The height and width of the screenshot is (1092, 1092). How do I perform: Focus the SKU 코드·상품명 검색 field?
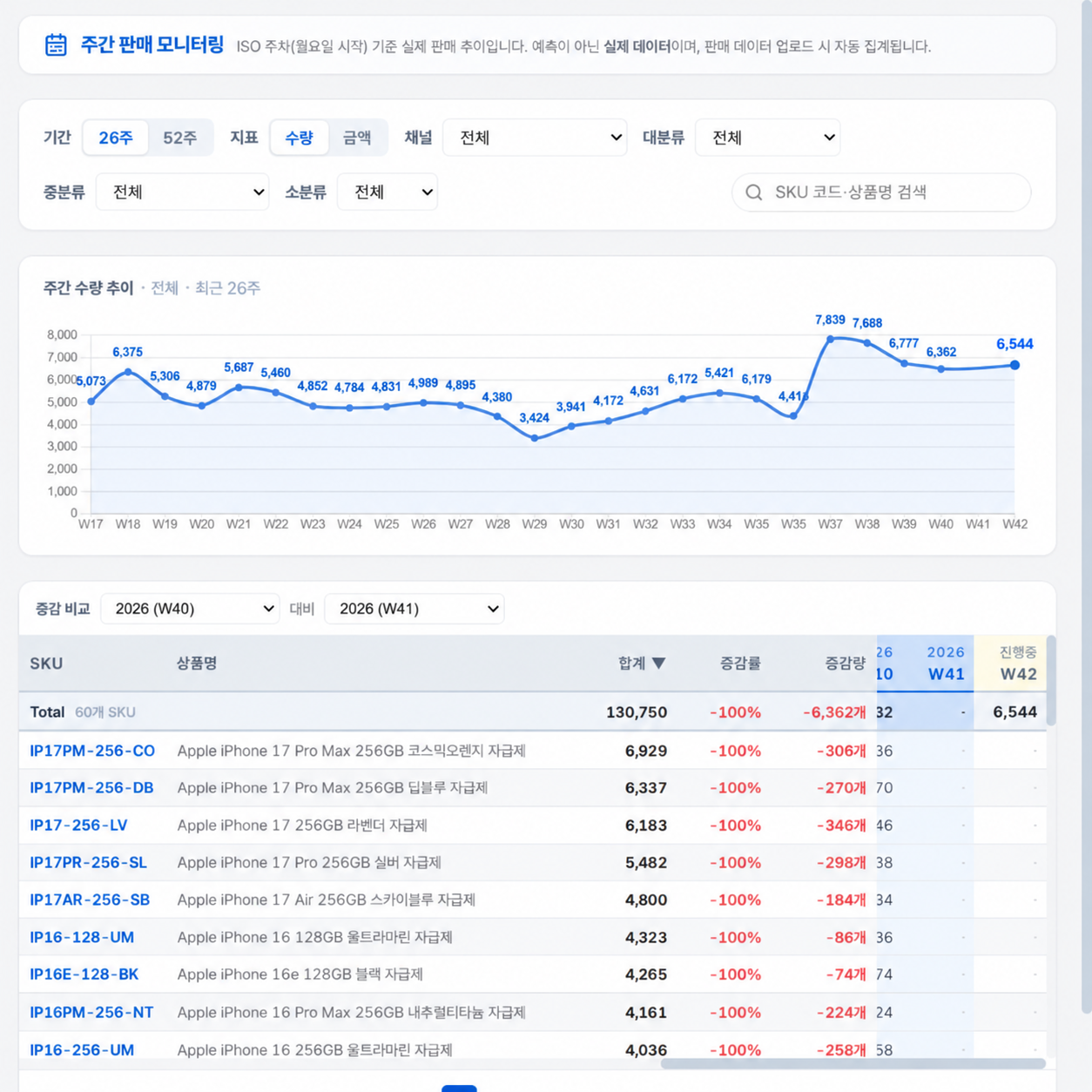click(881, 192)
